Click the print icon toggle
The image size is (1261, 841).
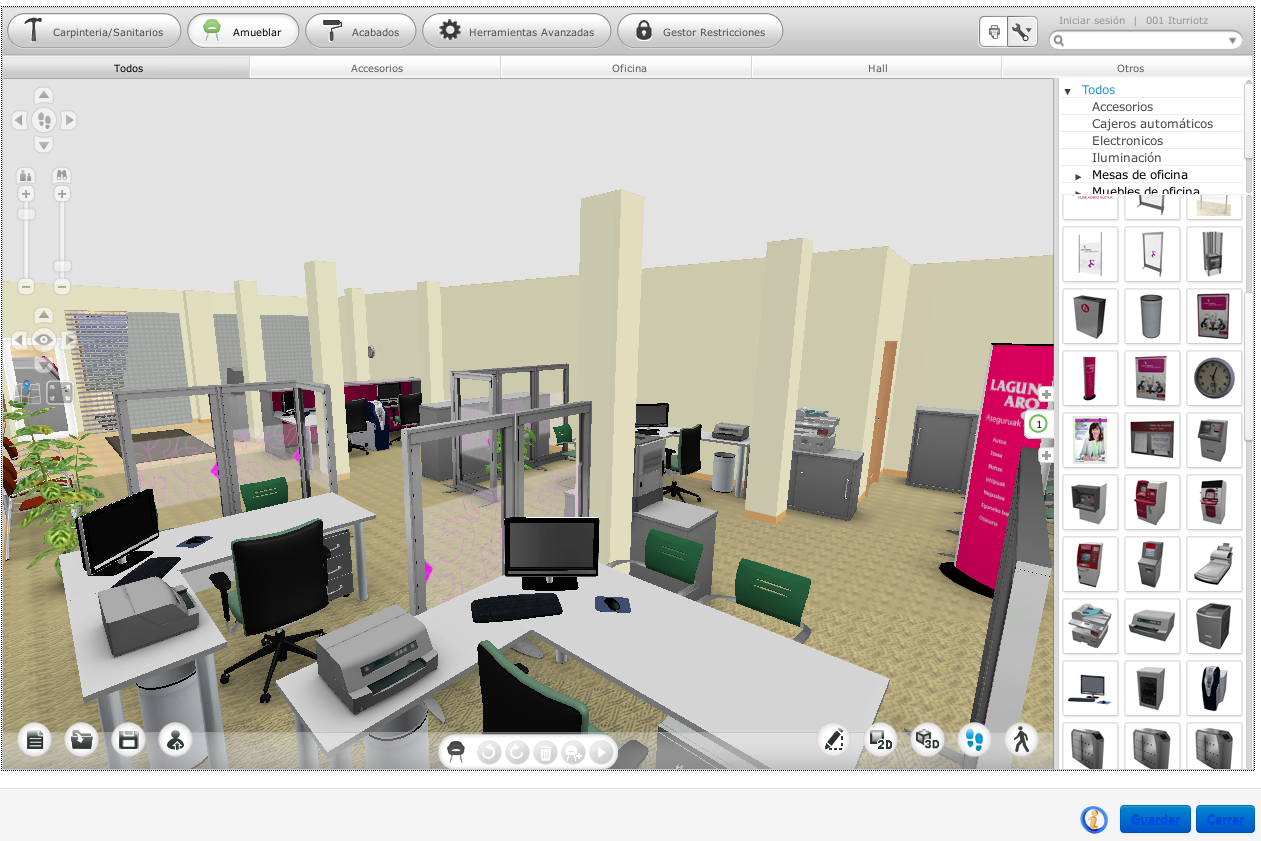pos(994,32)
